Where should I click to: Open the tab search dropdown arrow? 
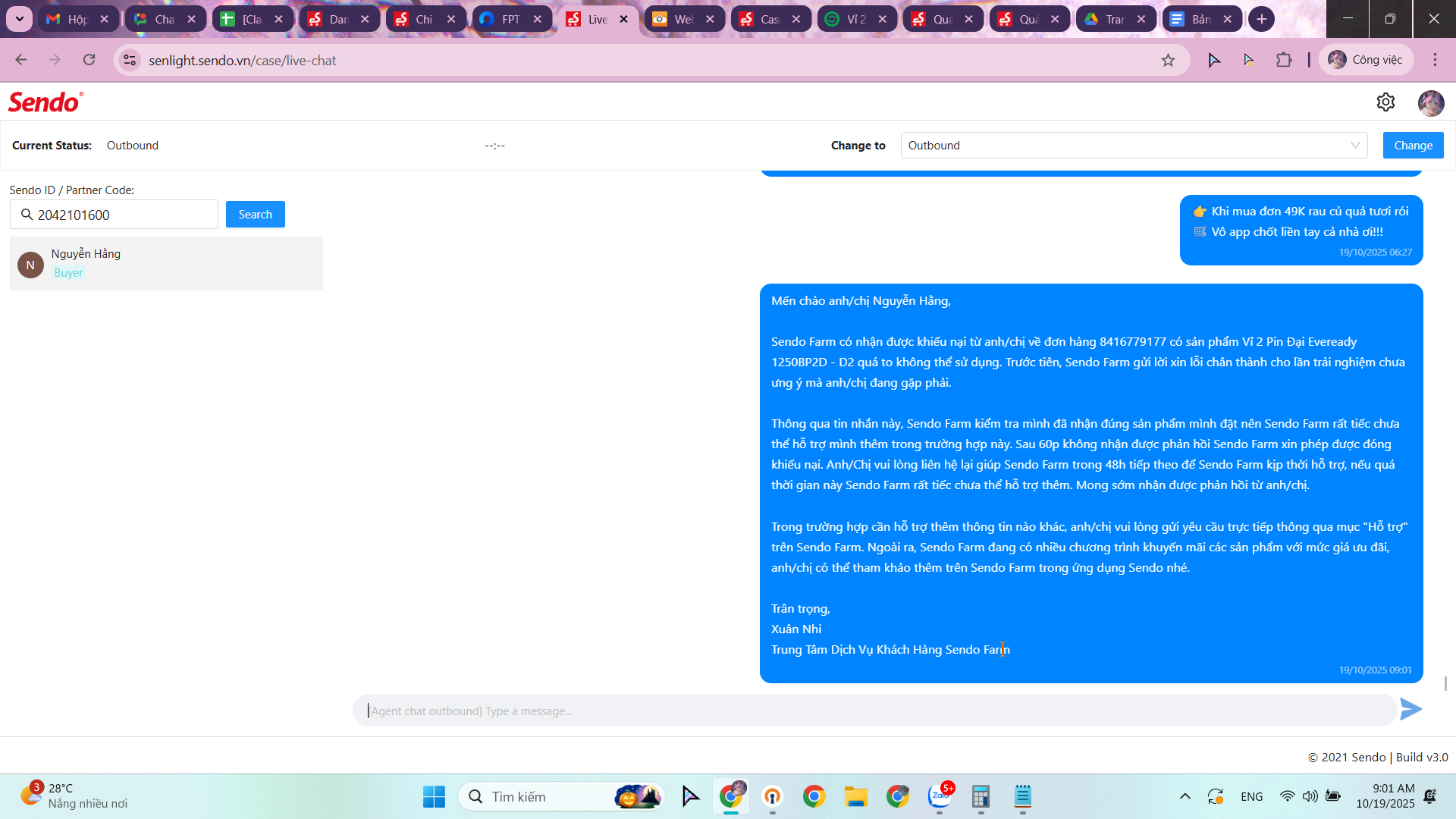click(x=20, y=19)
